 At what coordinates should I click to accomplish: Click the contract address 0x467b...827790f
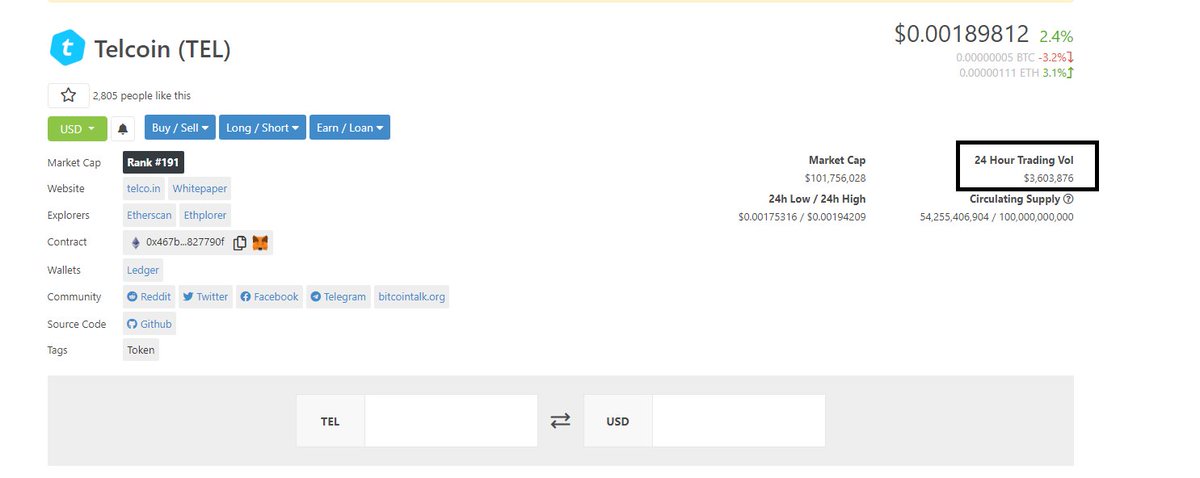click(x=185, y=242)
